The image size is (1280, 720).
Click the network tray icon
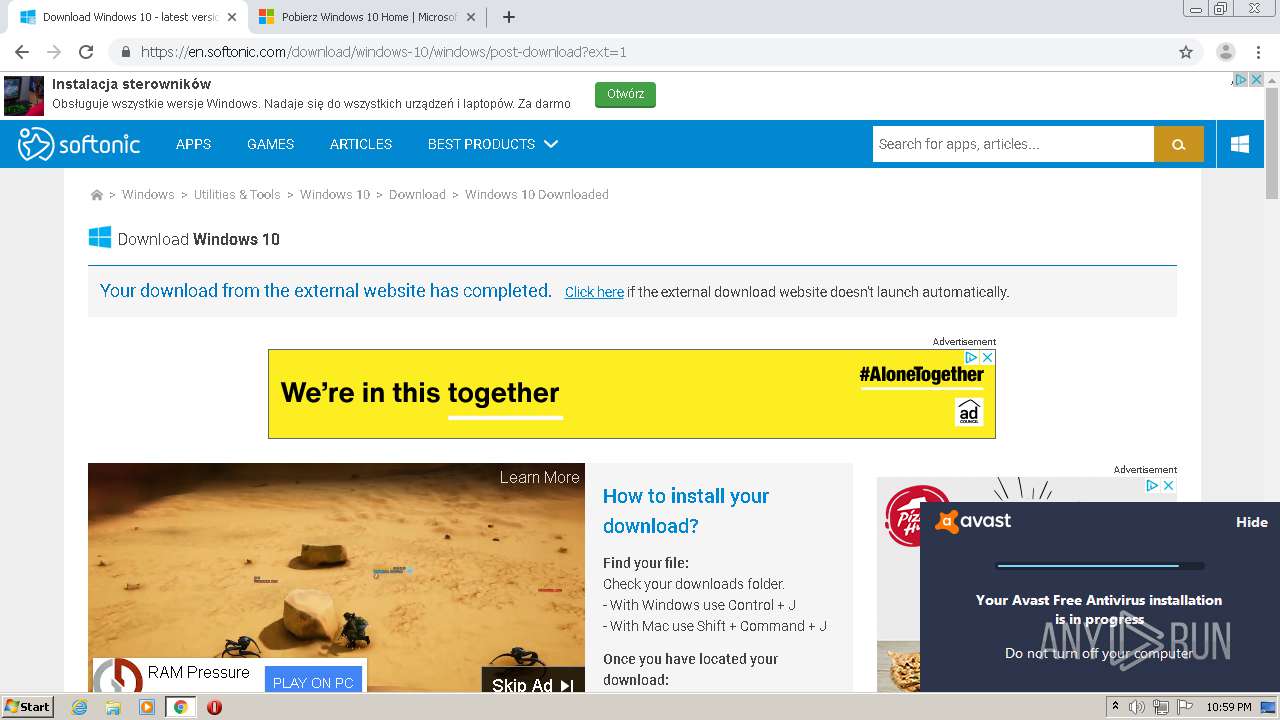point(1161,707)
